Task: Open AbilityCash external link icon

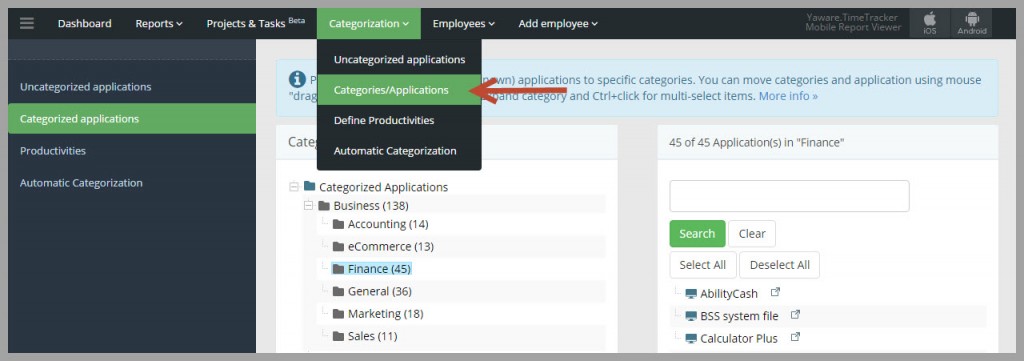Action: point(775,292)
